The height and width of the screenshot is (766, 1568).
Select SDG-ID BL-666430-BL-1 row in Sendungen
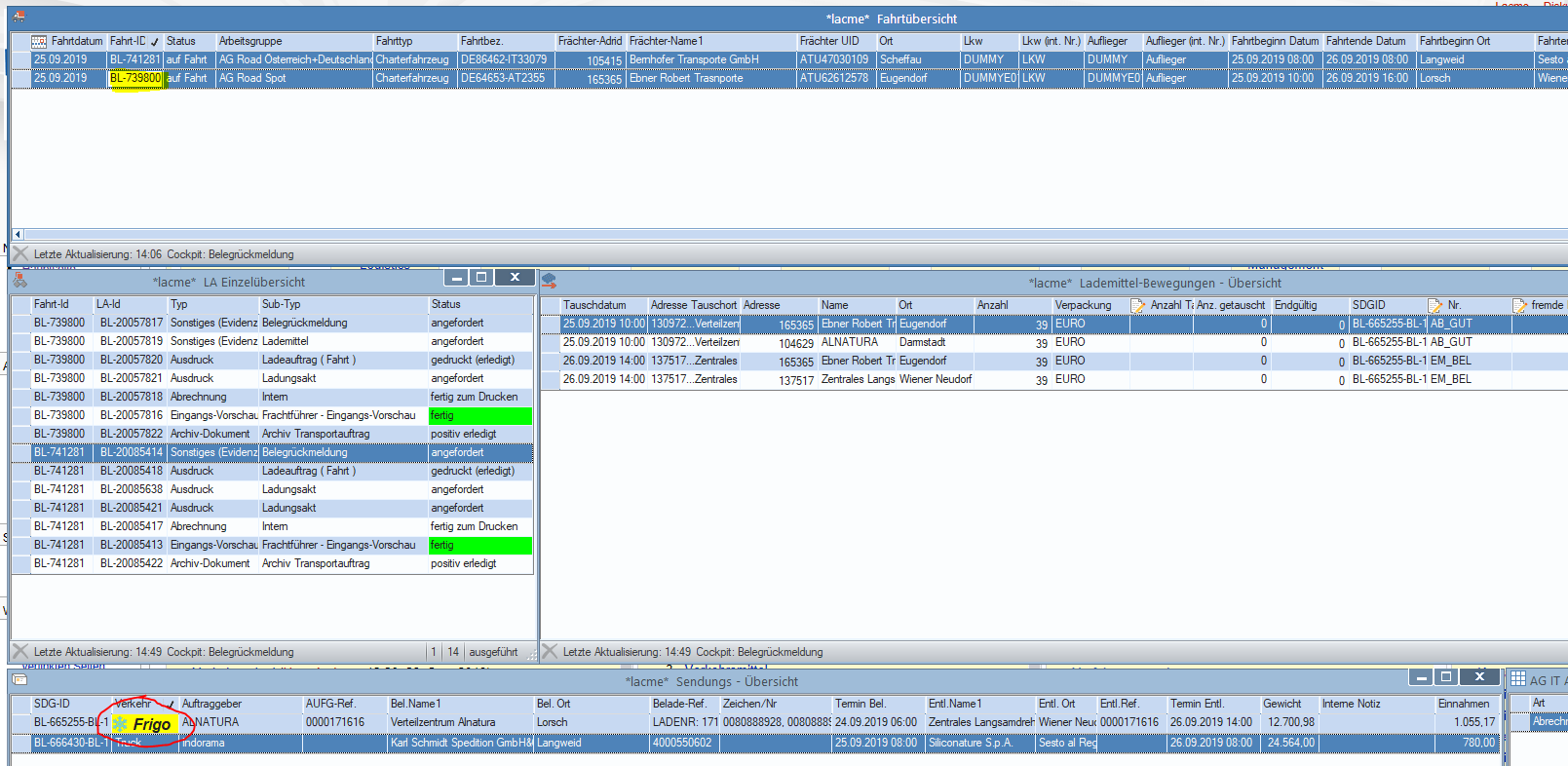755,743
